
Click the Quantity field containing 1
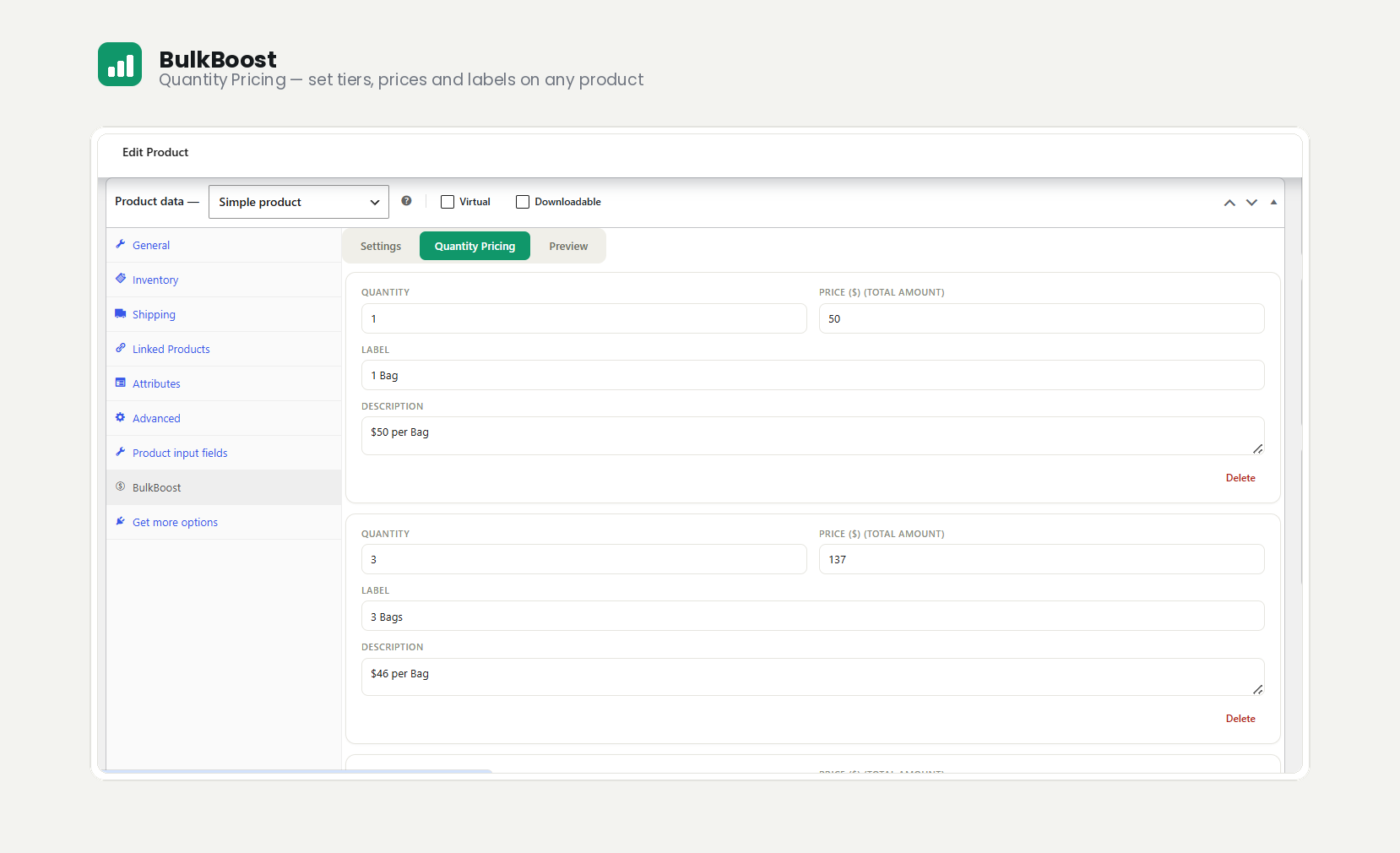pyautogui.click(x=584, y=318)
